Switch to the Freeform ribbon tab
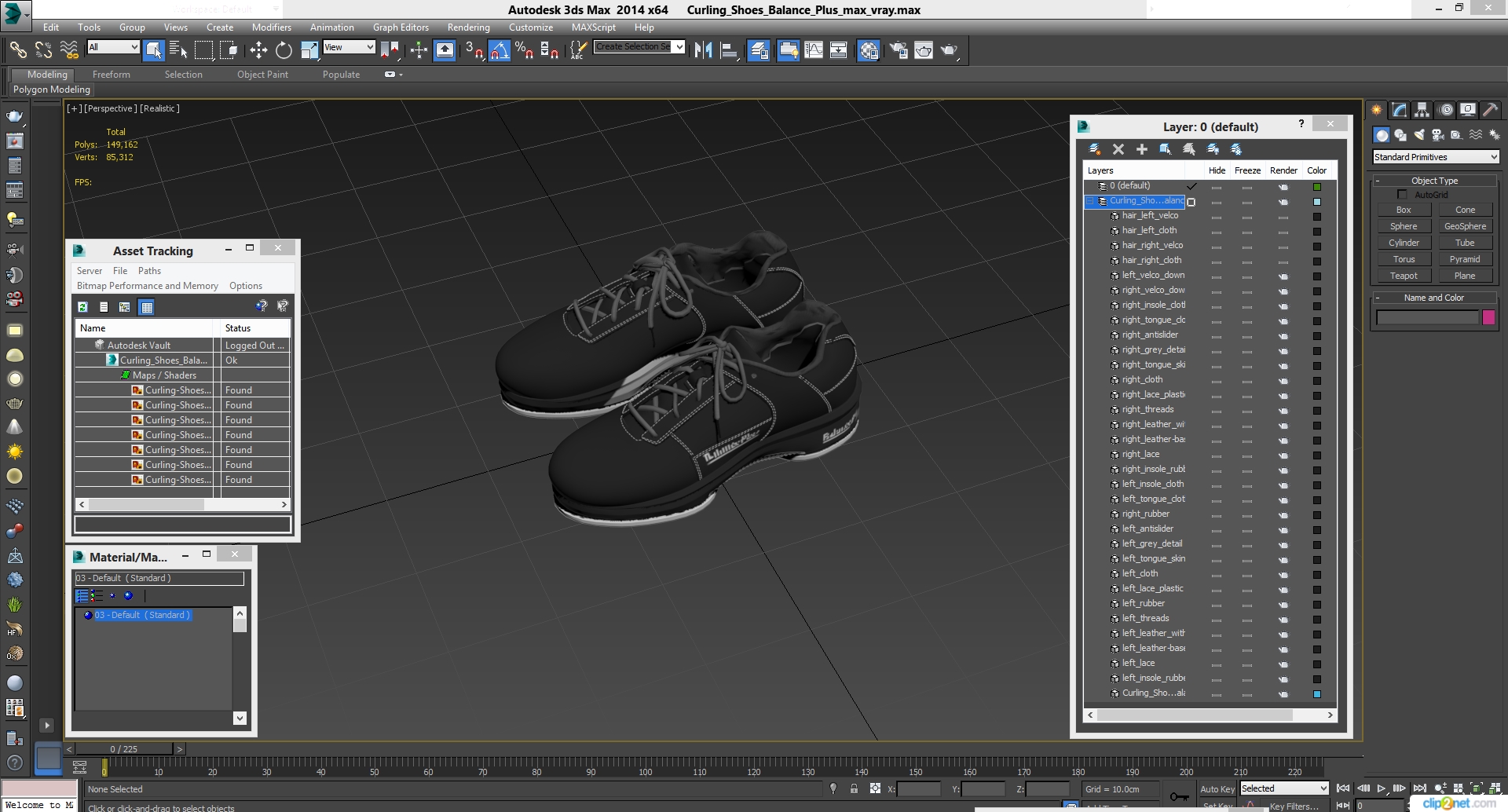The height and width of the screenshot is (812, 1508). pyautogui.click(x=111, y=75)
